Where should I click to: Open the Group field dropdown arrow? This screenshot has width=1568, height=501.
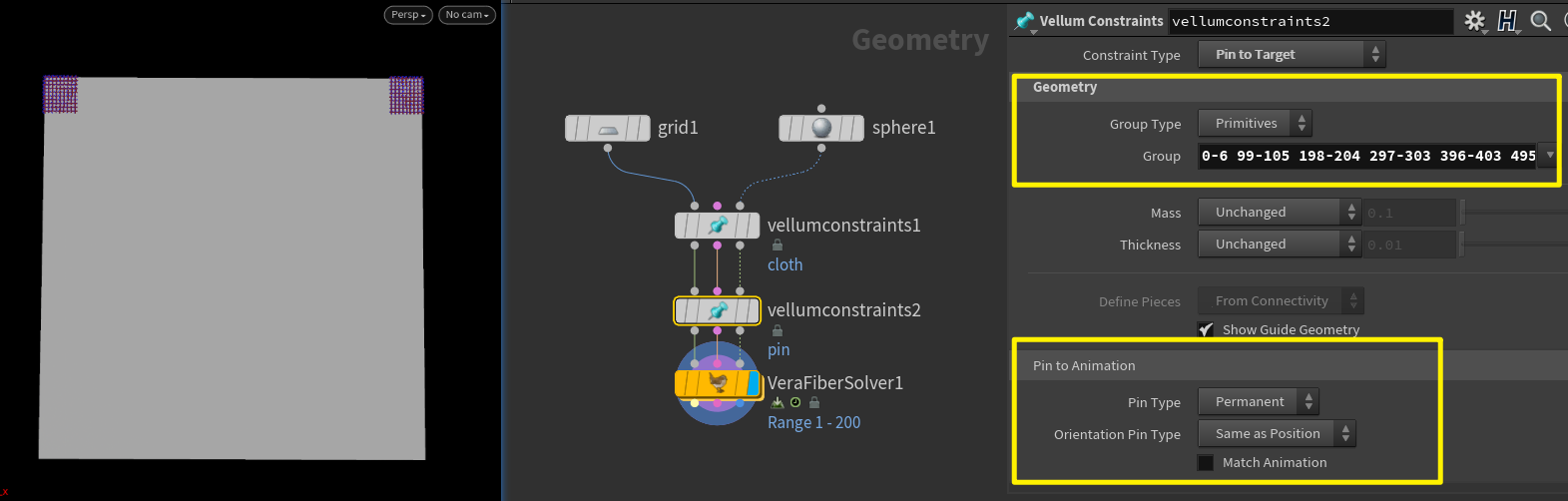click(x=1549, y=155)
